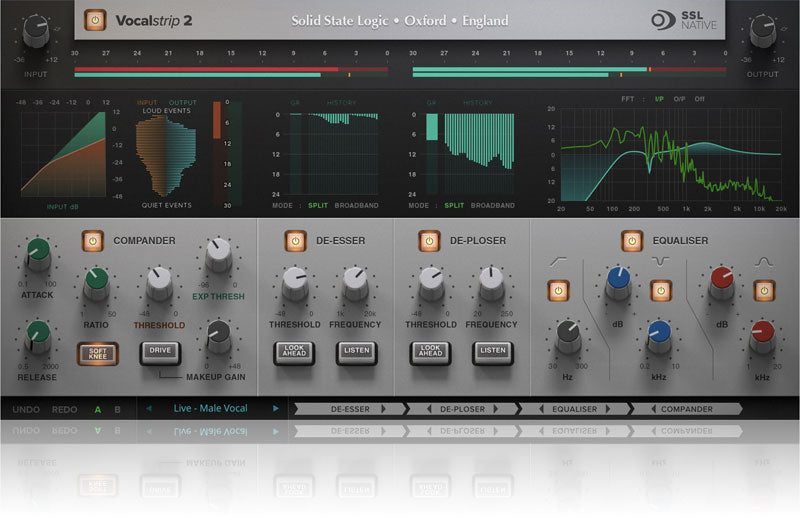Image resolution: width=800 pixels, height=520 pixels.
Task: Select preset slot A
Action: [x=97, y=409]
